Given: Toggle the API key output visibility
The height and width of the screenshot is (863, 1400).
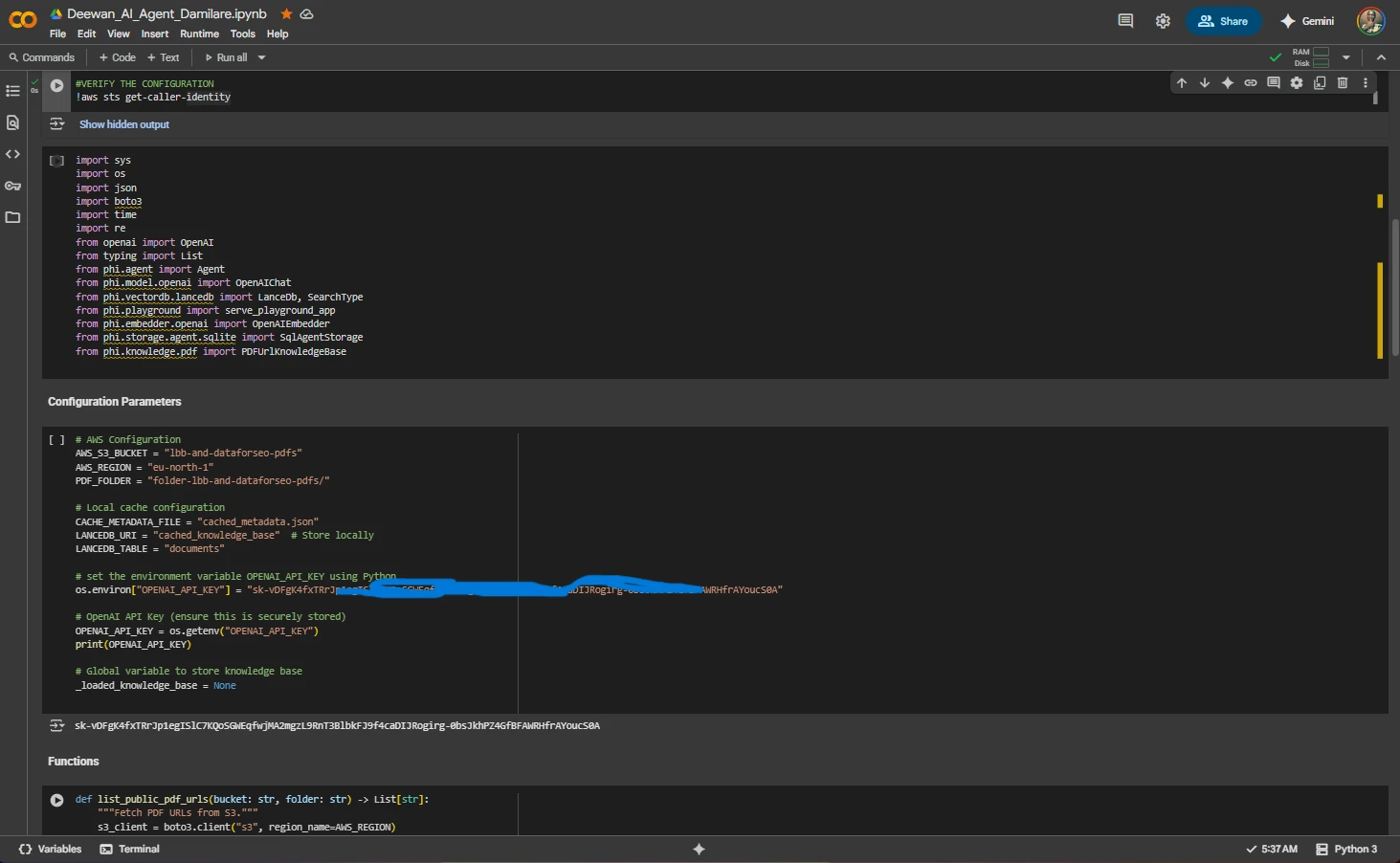Looking at the screenshot, I should [x=57, y=725].
